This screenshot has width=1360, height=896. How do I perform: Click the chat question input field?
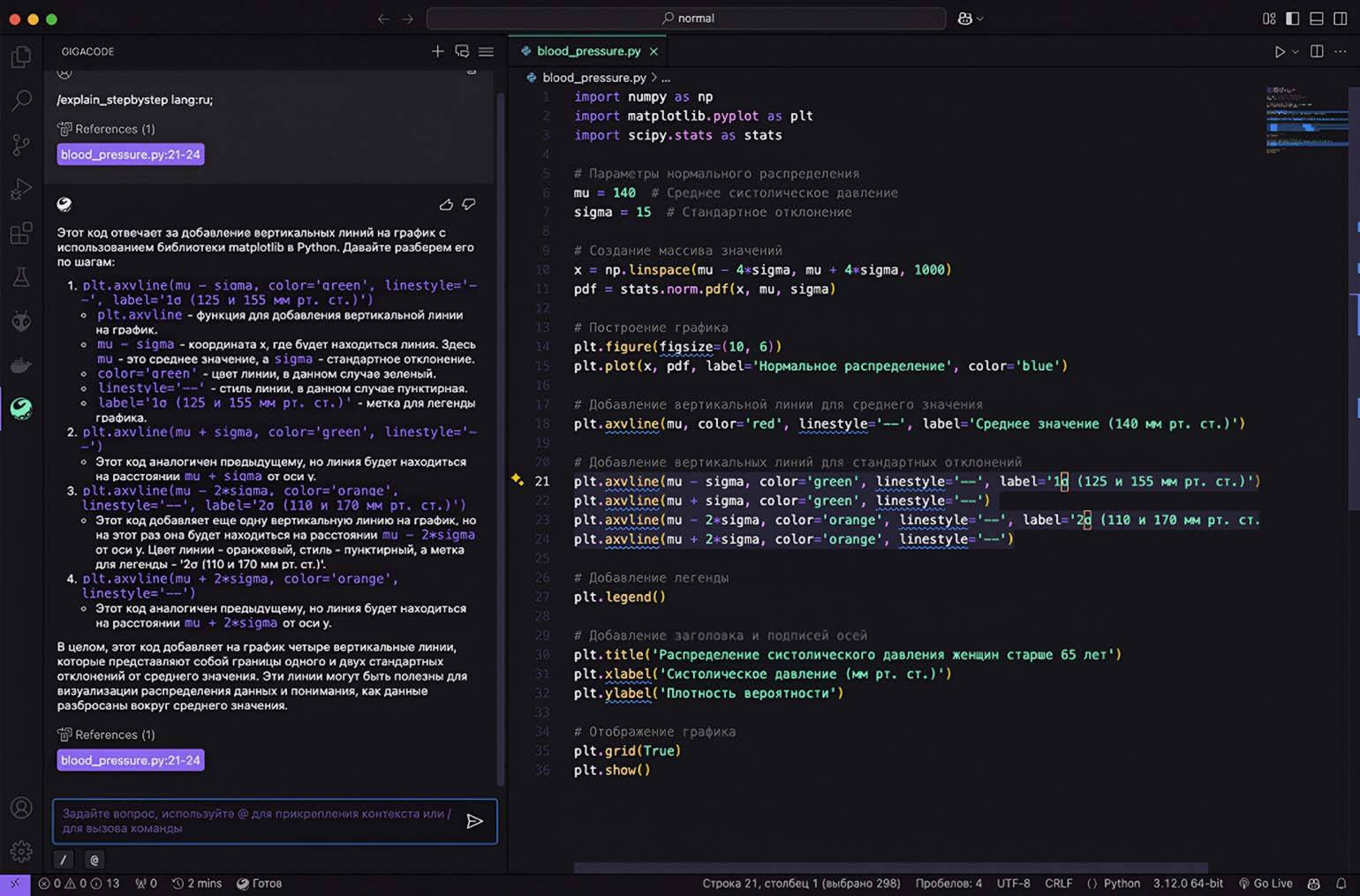[x=256, y=821]
